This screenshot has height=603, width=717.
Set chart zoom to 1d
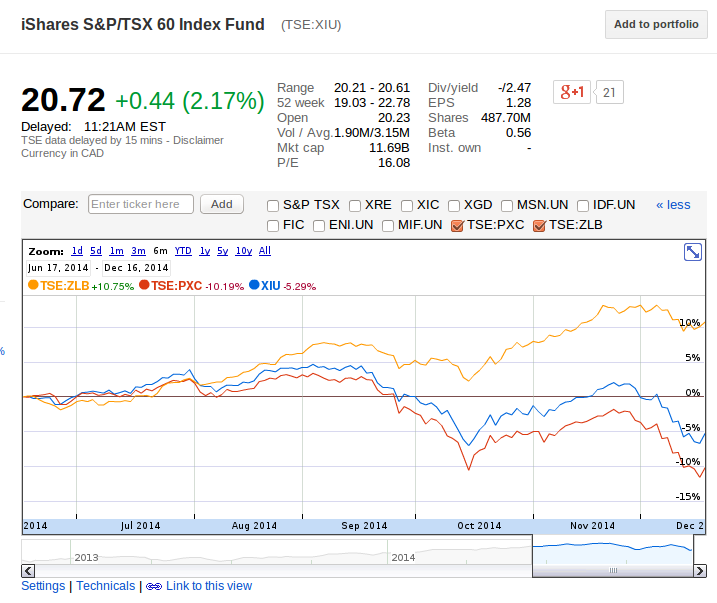pyautogui.click(x=77, y=251)
